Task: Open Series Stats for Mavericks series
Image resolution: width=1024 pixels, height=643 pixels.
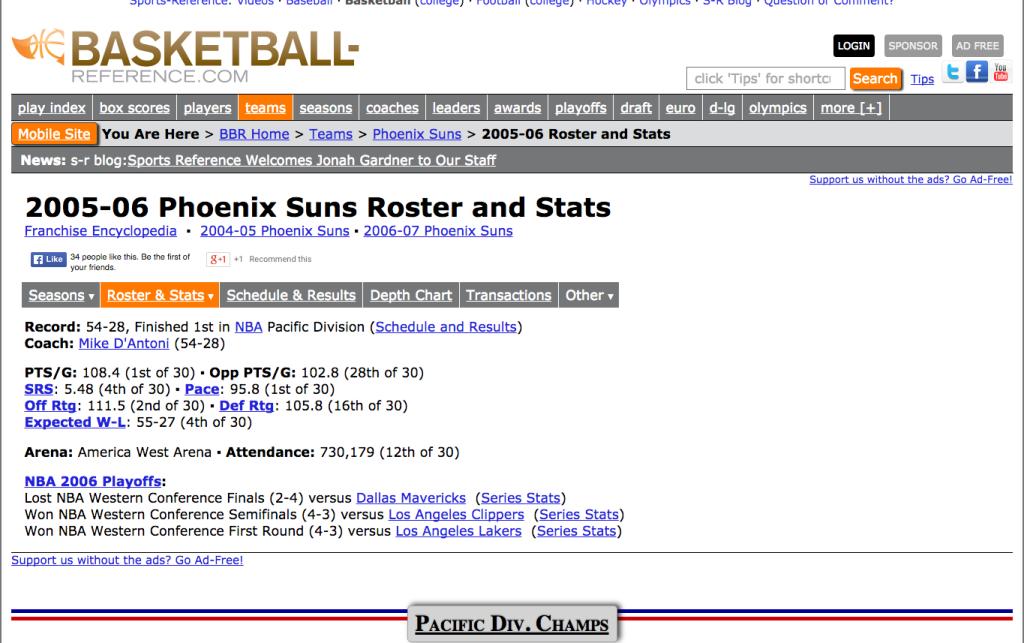Action: point(520,497)
